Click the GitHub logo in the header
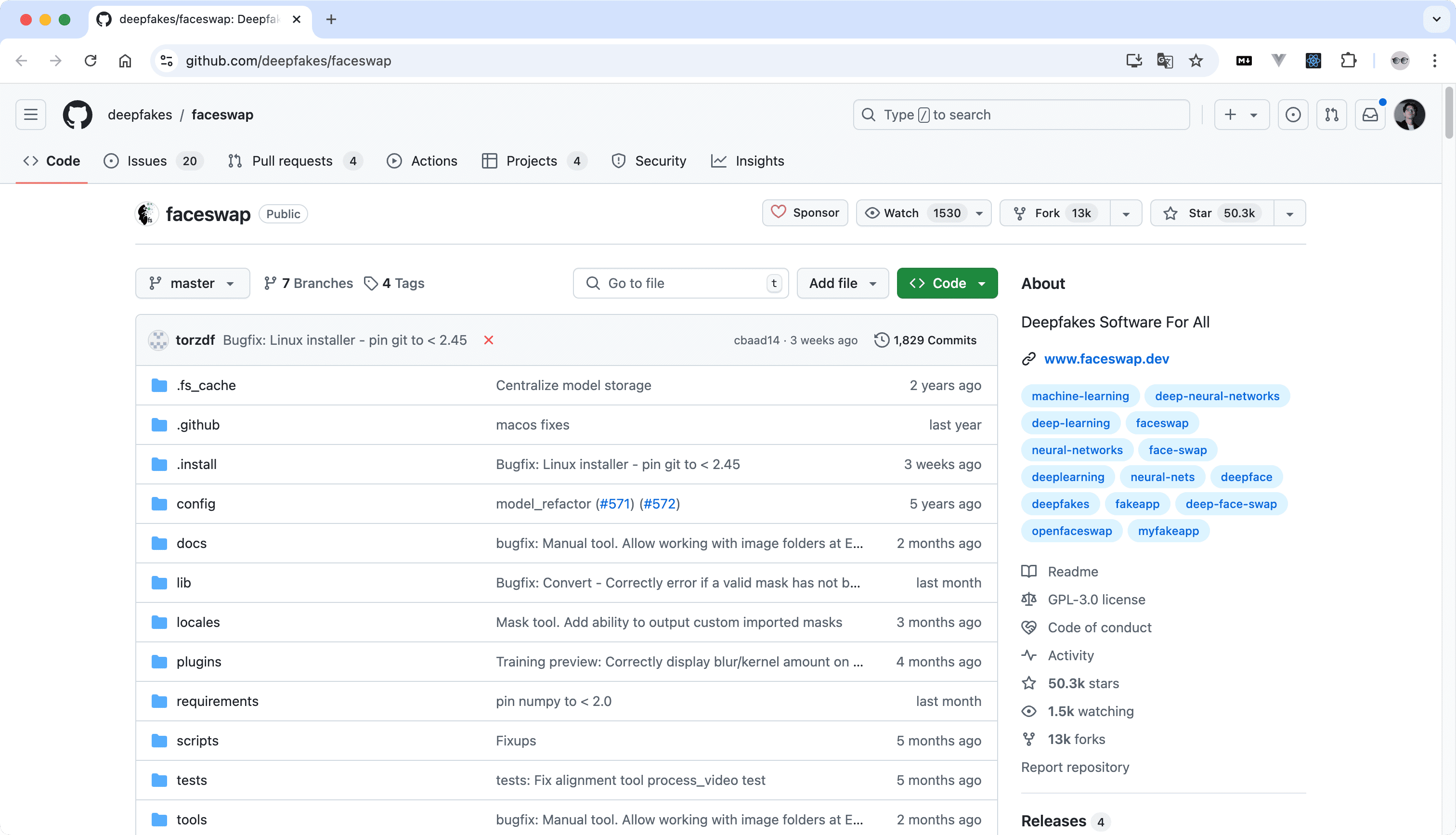Image resolution: width=1456 pixels, height=835 pixels. tap(78, 114)
